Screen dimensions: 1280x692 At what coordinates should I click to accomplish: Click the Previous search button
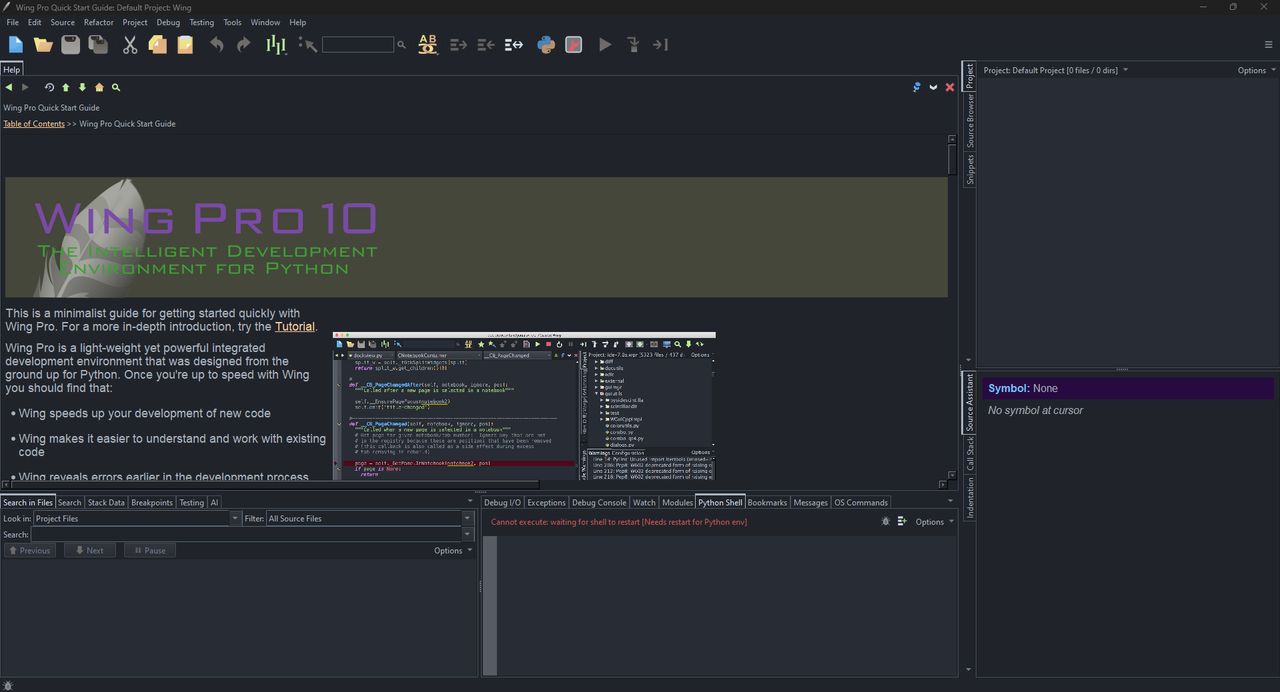coord(29,550)
